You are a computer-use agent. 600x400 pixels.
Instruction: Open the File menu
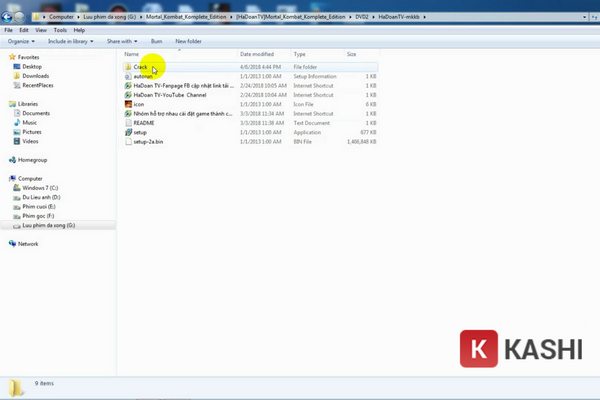click(8, 30)
